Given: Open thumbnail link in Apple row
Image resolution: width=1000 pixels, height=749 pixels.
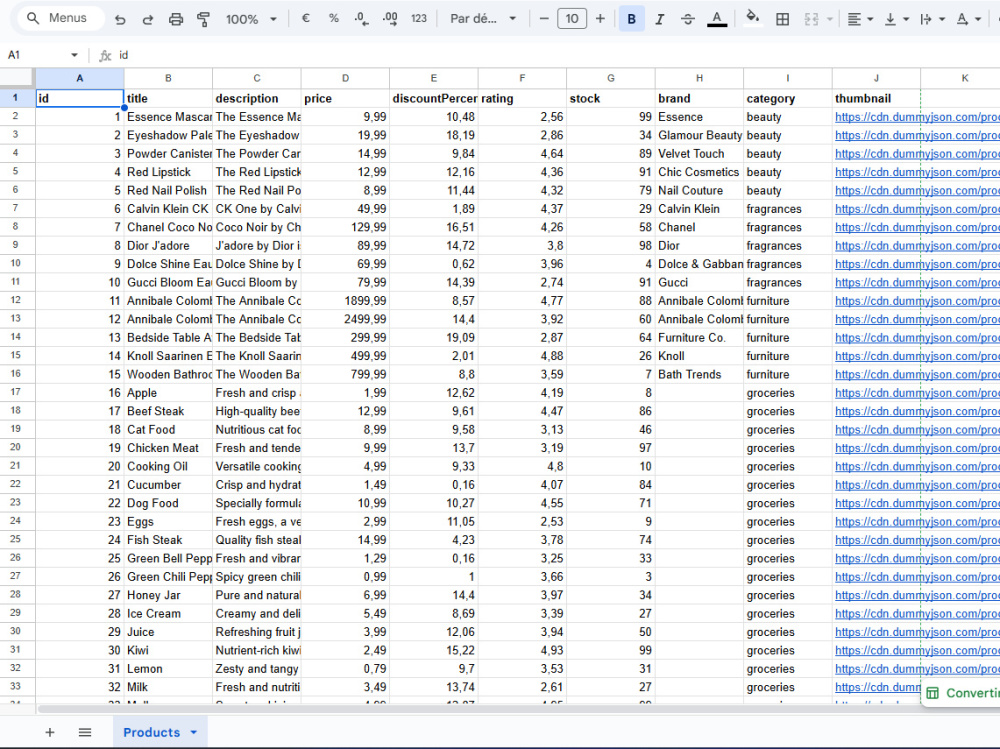Looking at the screenshot, I should [916, 393].
